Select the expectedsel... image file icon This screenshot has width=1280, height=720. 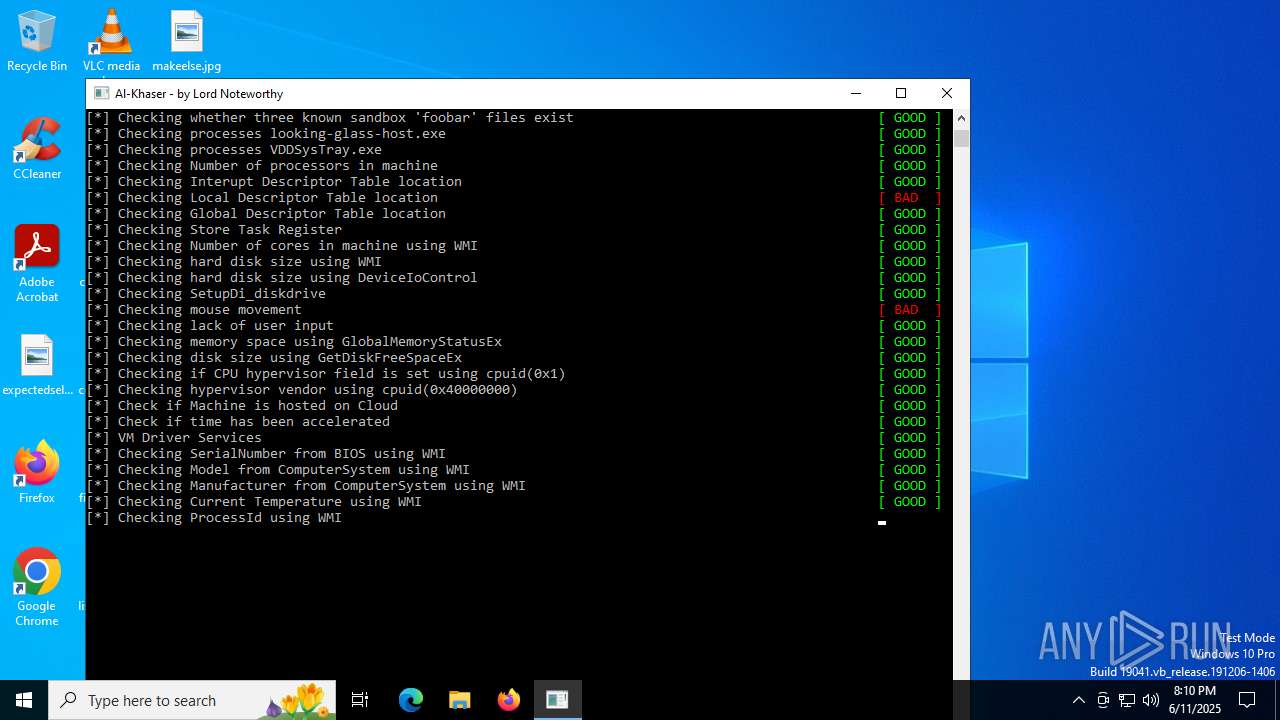(x=37, y=365)
